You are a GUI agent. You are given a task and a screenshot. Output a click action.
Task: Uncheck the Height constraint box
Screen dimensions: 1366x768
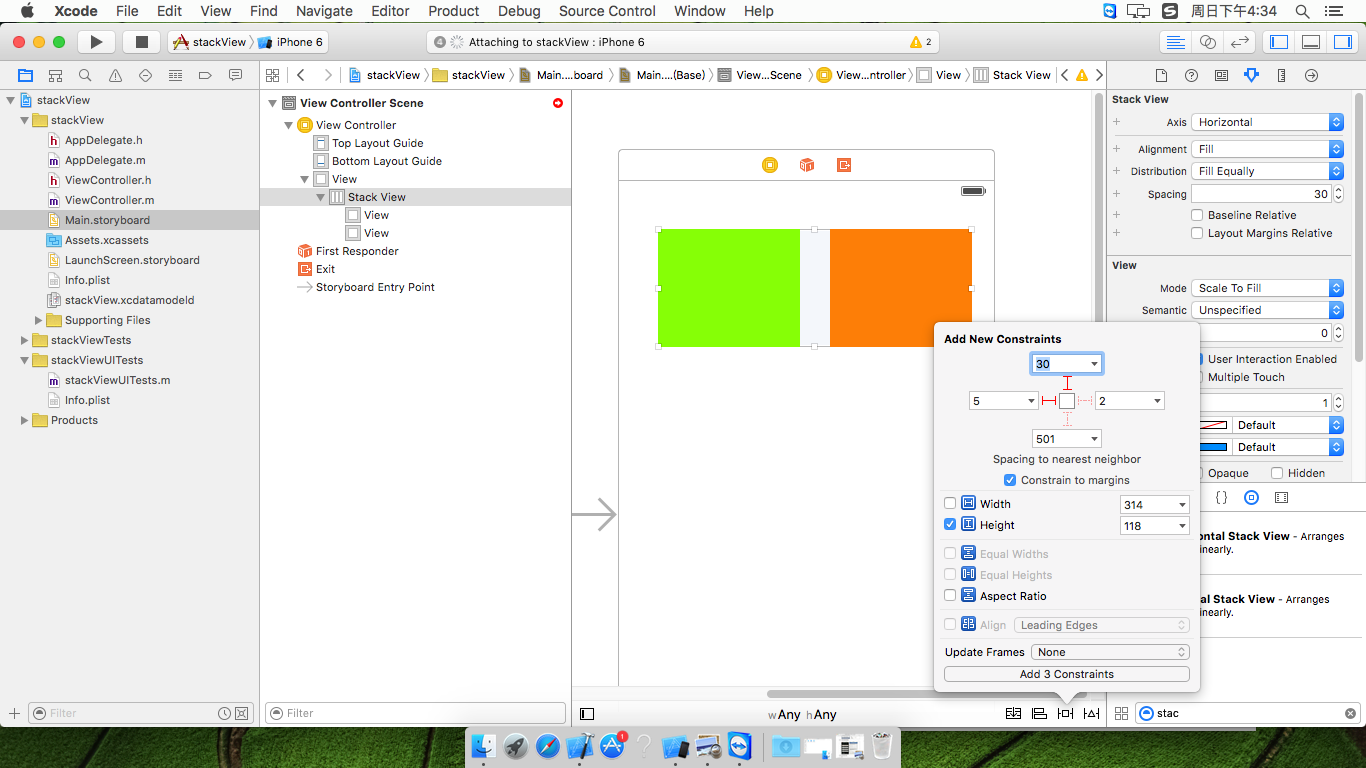pyautogui.click(x=950, y=525)
